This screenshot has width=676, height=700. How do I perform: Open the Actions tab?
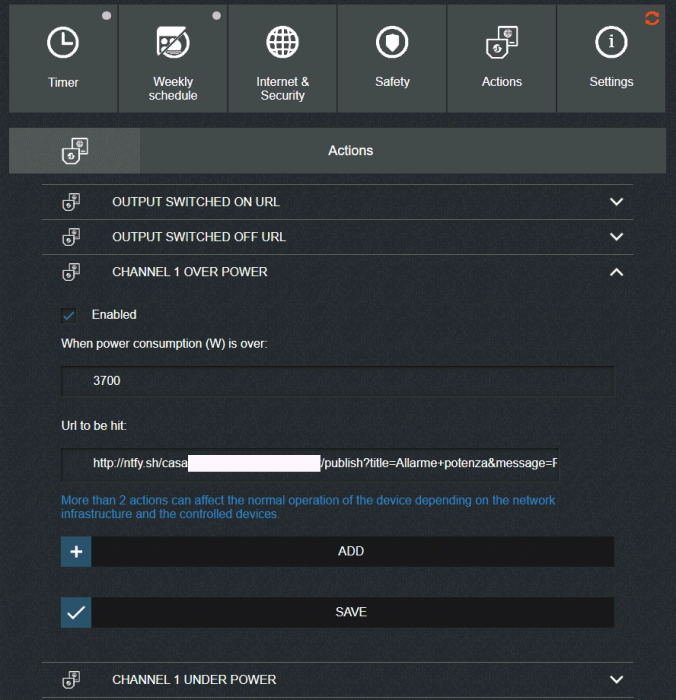click(x=501, y=58)
